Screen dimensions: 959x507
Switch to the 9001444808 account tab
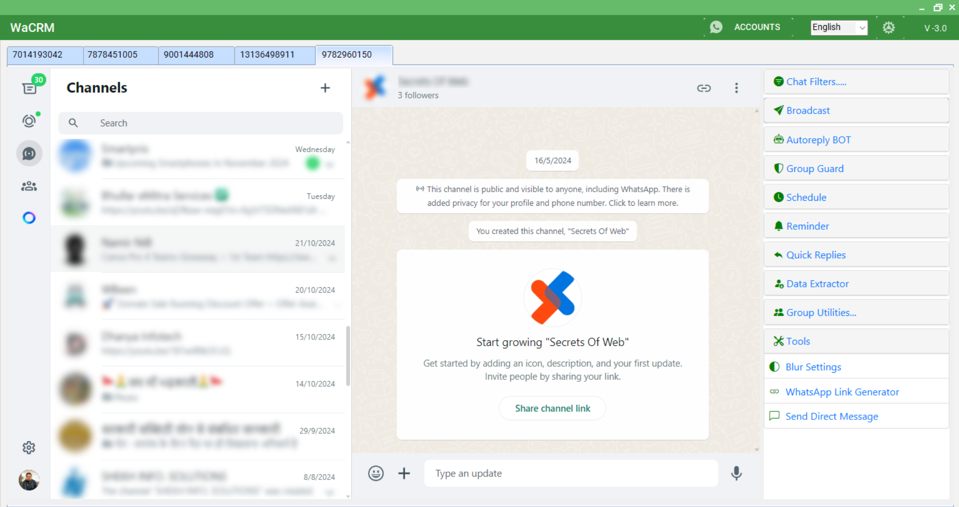click(x=188, y=54)
